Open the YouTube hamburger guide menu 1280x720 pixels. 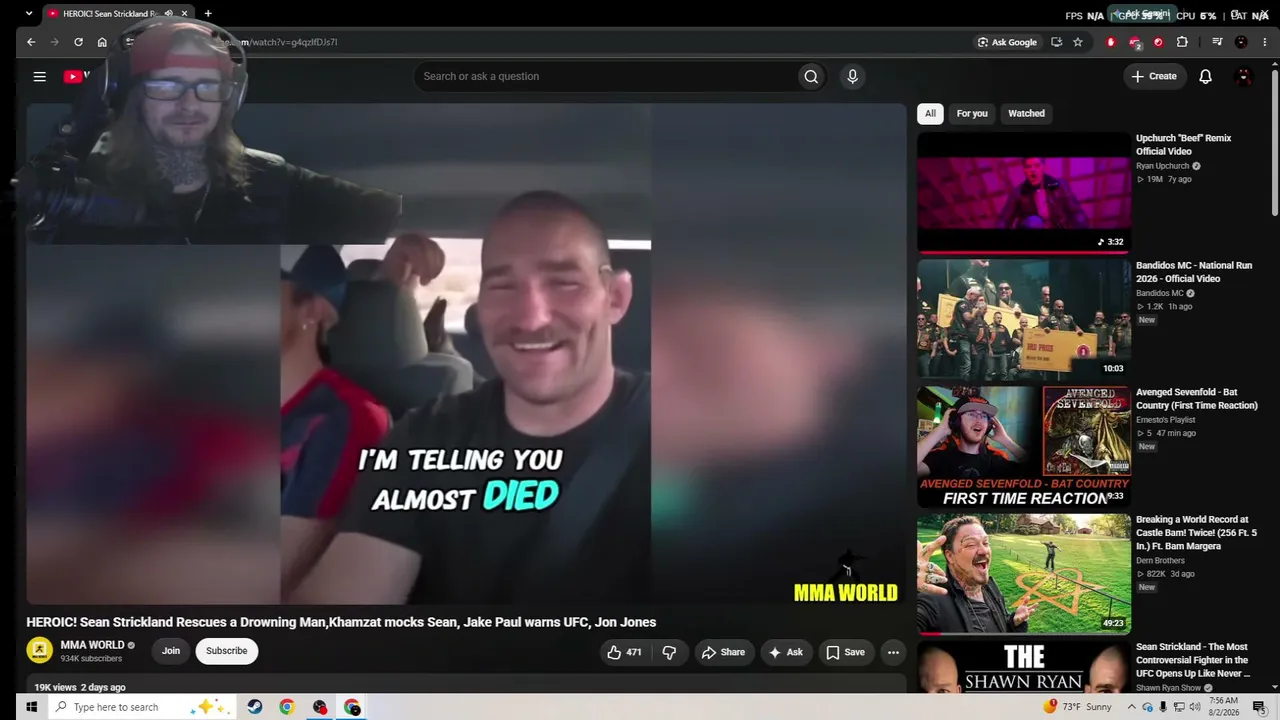(39, 76)
